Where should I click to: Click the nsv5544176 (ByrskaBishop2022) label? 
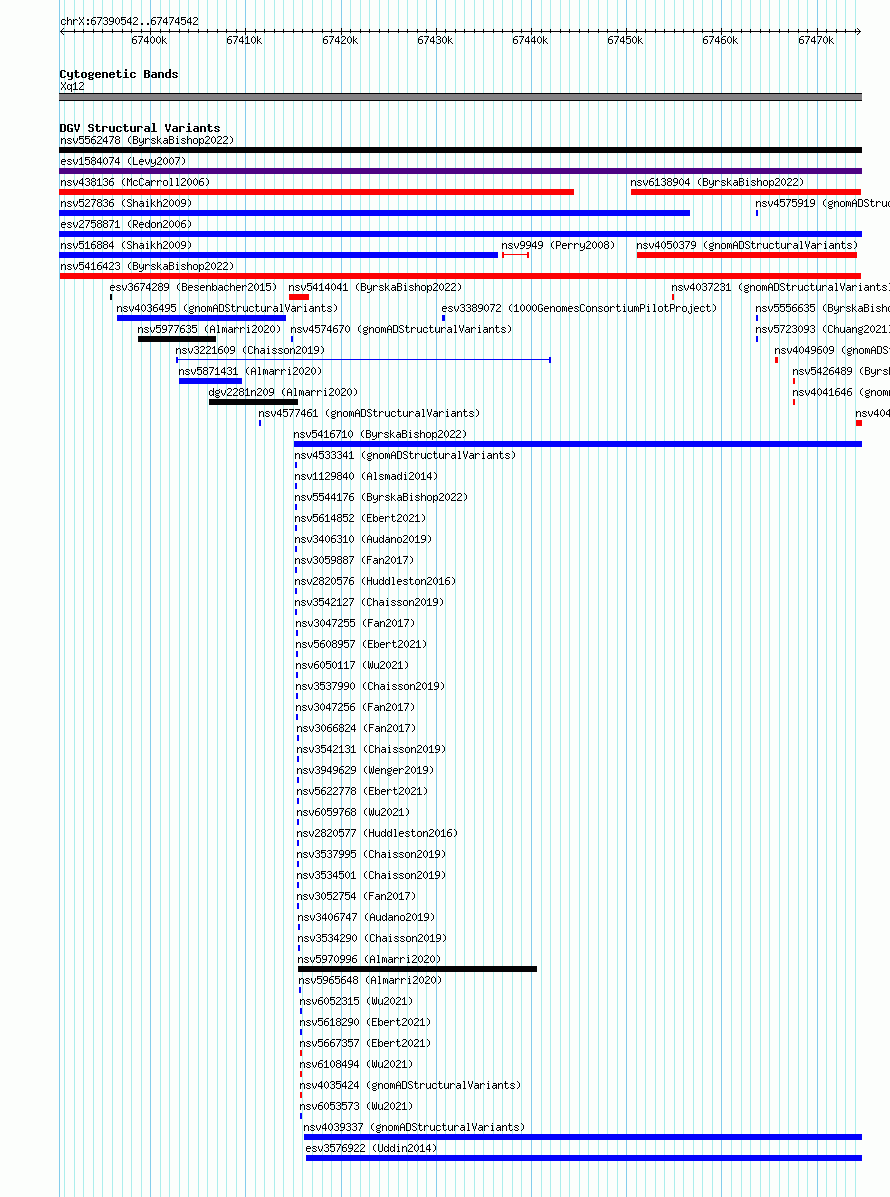tap(382, 497)
